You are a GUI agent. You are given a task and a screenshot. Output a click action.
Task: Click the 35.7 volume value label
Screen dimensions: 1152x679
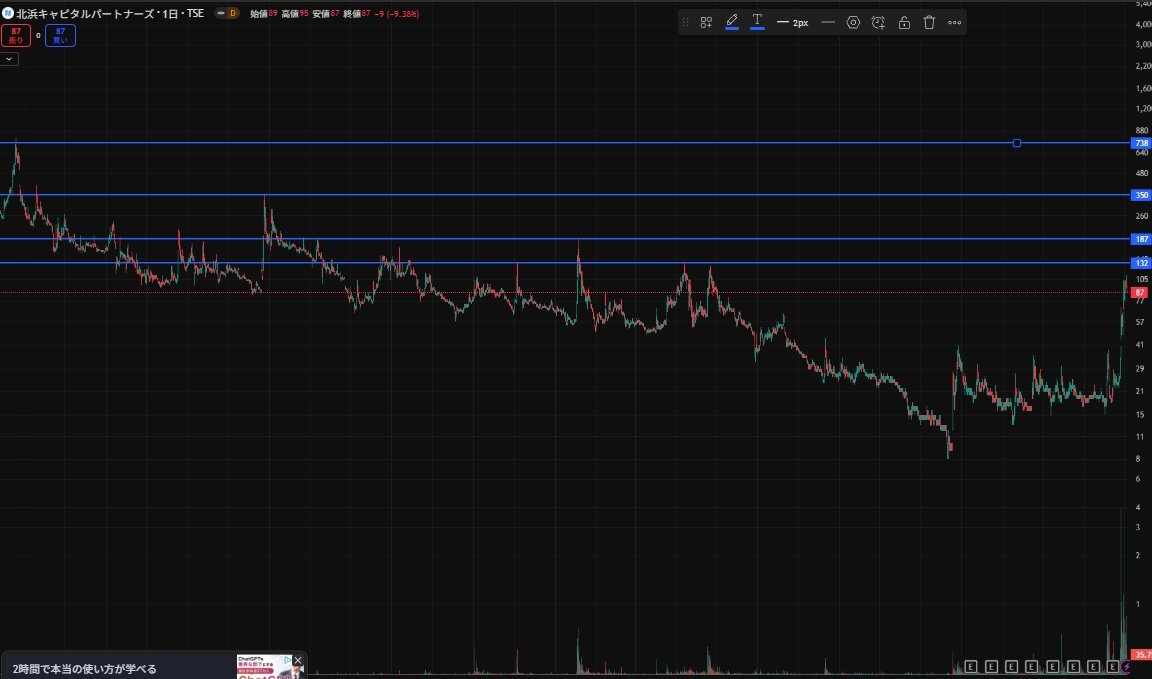click(1141, 655)
